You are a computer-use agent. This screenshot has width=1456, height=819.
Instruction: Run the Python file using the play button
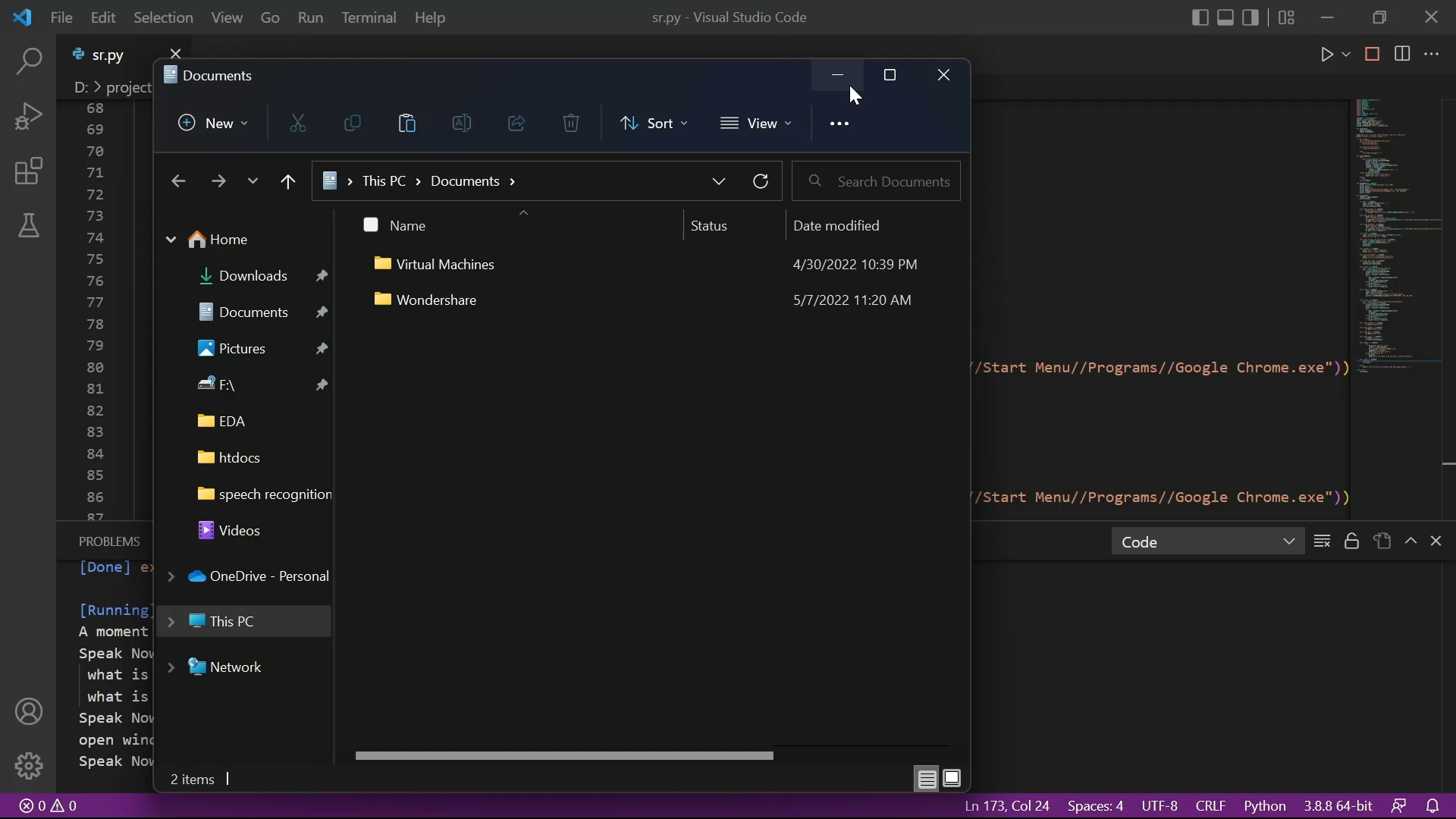coord(1328,54)
